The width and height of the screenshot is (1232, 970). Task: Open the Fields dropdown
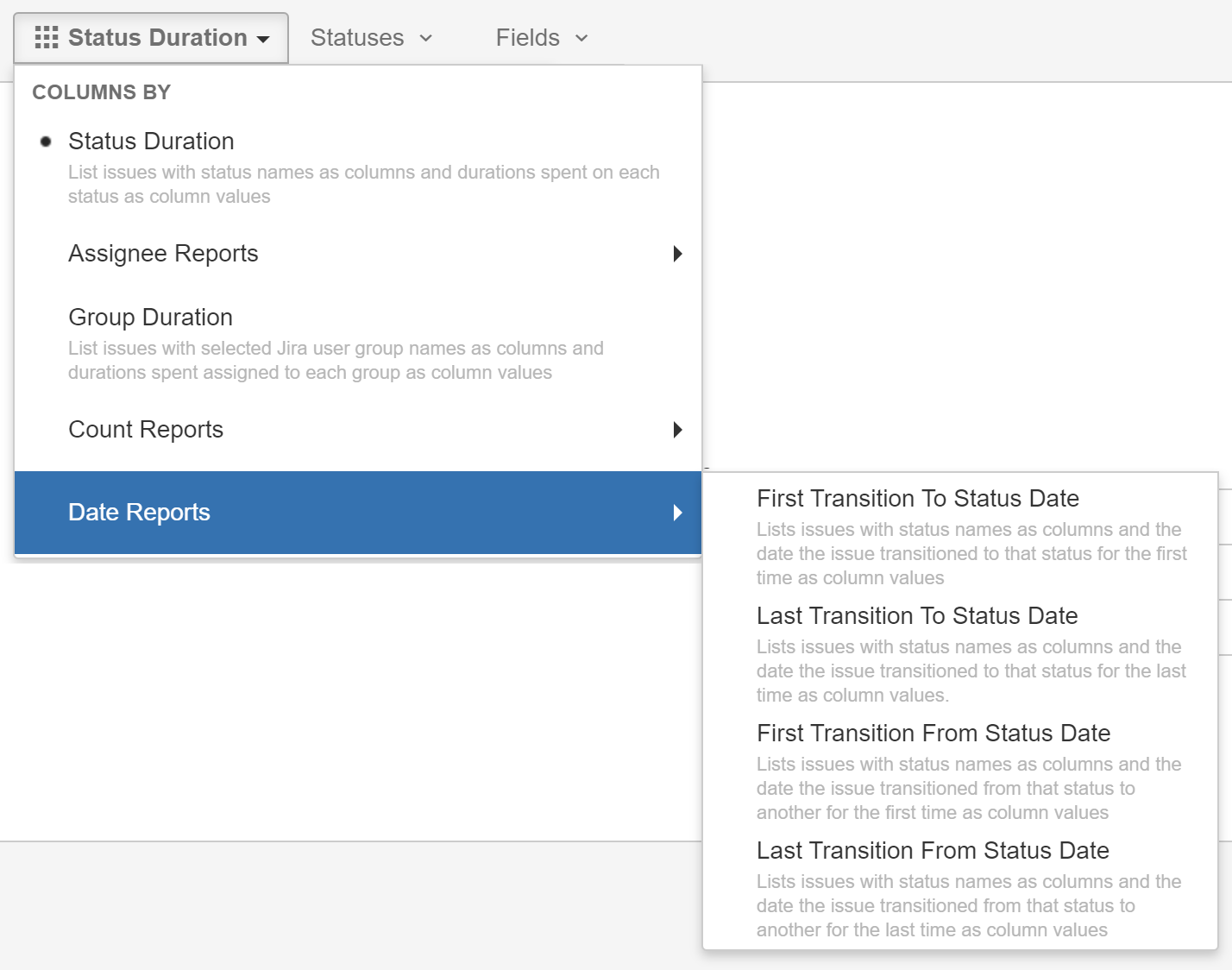point(540,38)
